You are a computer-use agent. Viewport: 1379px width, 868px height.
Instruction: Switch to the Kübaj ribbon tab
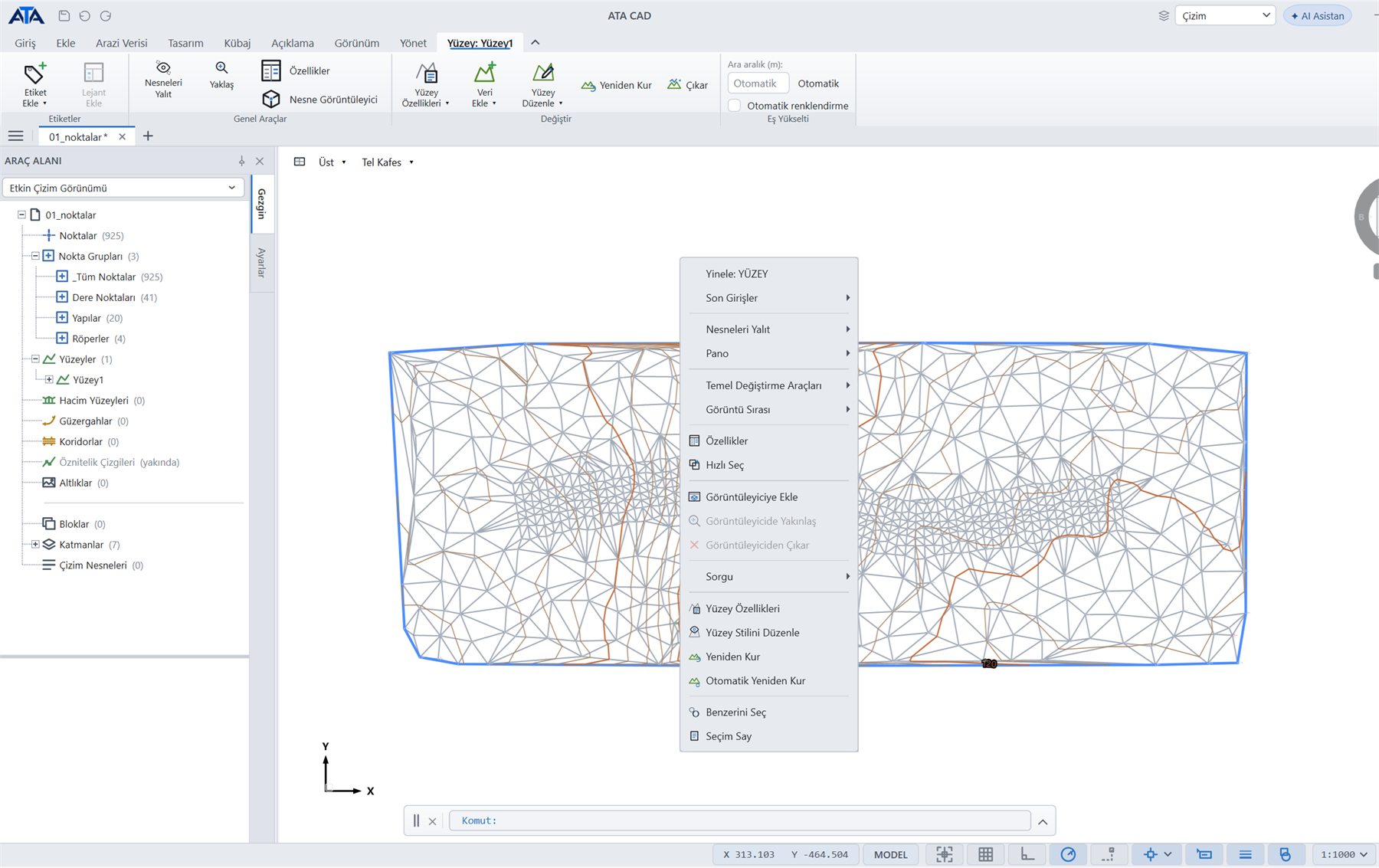[x=237, y=43]
